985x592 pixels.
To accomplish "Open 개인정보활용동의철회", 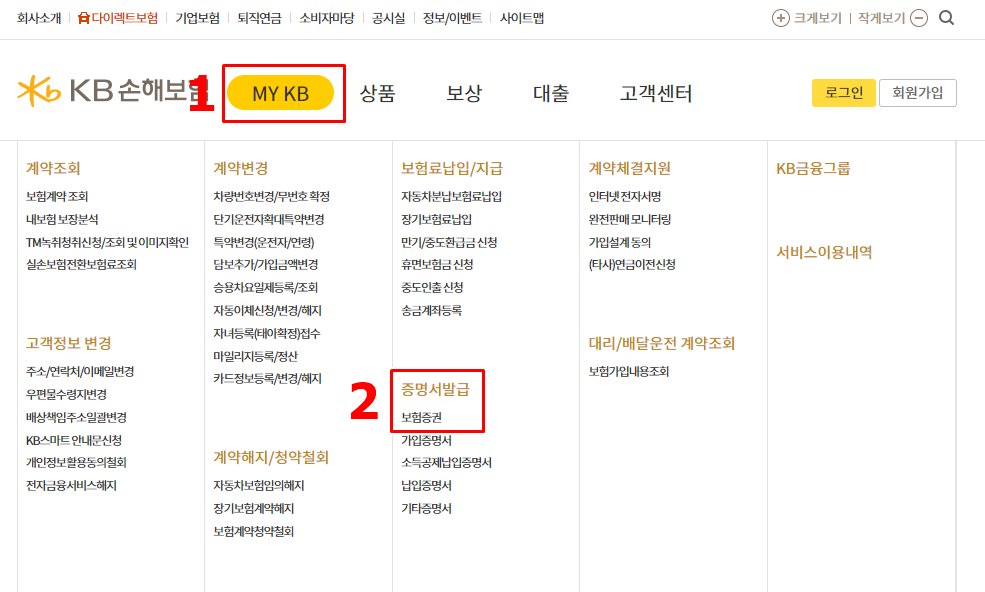I will tap(76, 463).
